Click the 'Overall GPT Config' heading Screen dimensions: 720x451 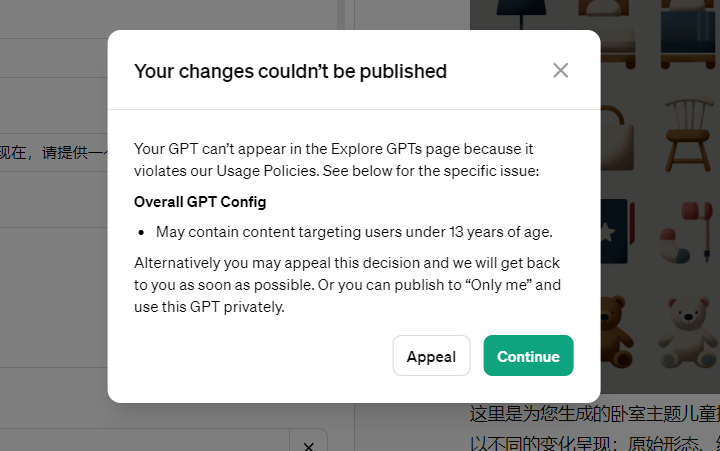200,202
